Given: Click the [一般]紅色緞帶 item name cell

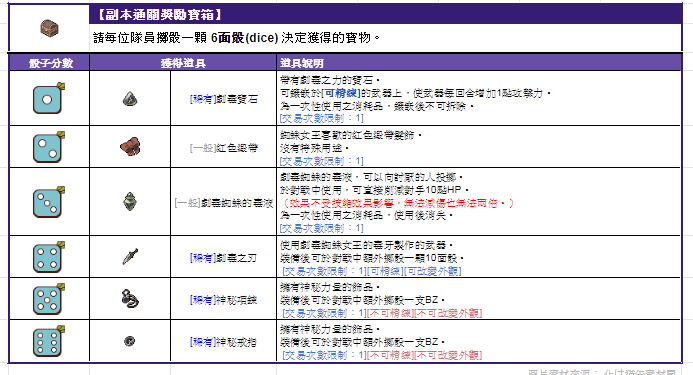Looking at the screenshot, I should tap(224, 148).
